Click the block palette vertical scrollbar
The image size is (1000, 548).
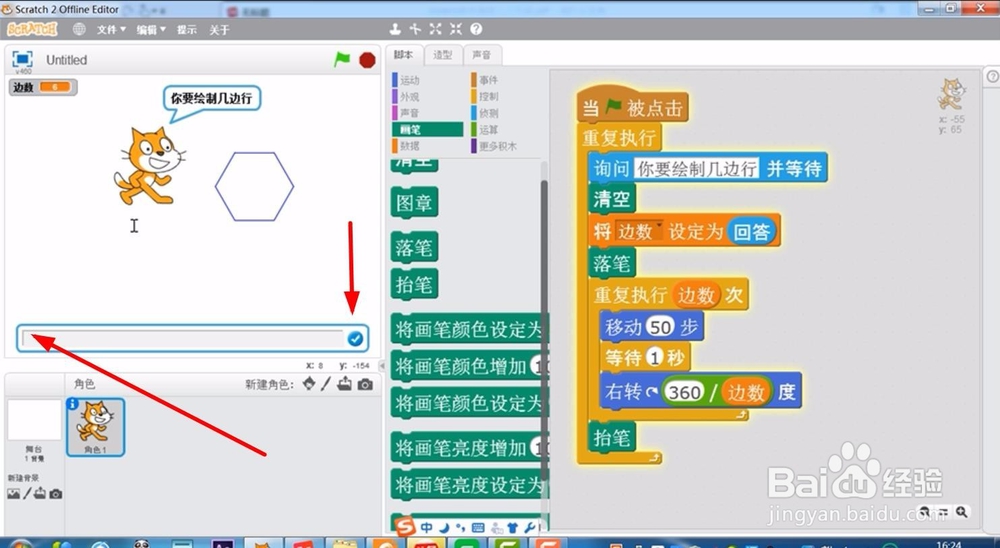pyautogui.click(x=544, y=332)
